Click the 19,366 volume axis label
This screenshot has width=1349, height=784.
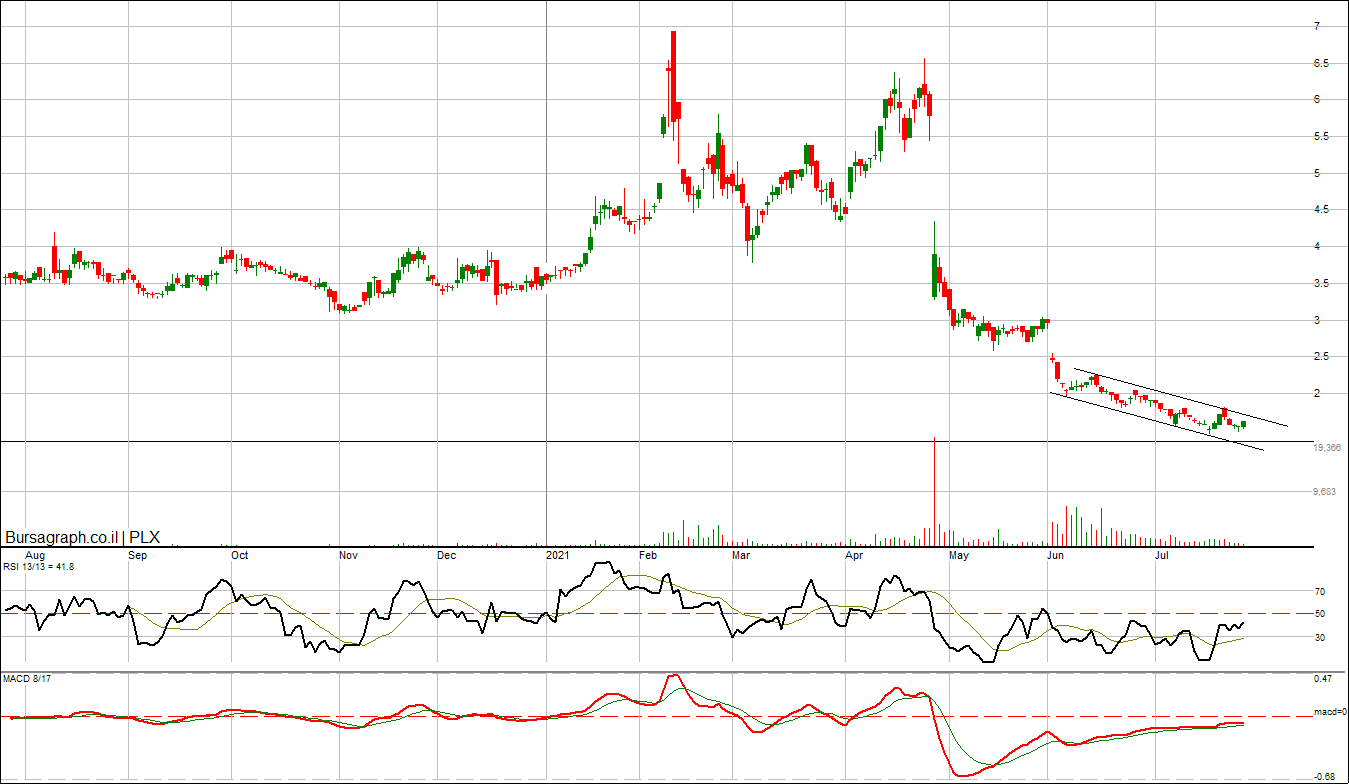point(1327,448)
